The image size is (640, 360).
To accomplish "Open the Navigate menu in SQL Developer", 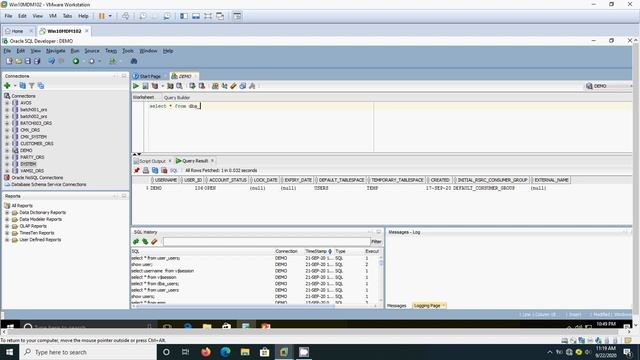I will coord(56,51).
